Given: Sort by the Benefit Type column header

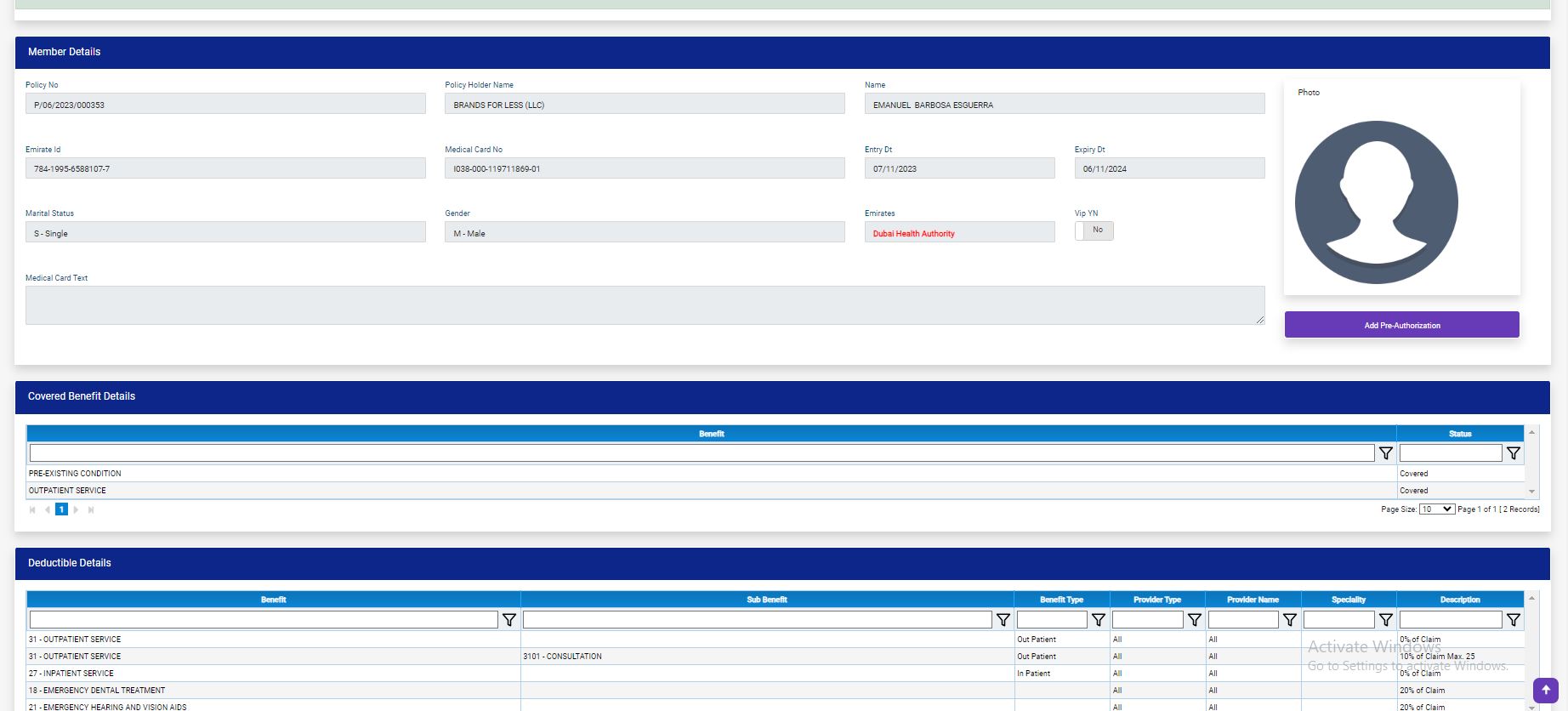Looking at the screenshot, I should point(1061,600).
